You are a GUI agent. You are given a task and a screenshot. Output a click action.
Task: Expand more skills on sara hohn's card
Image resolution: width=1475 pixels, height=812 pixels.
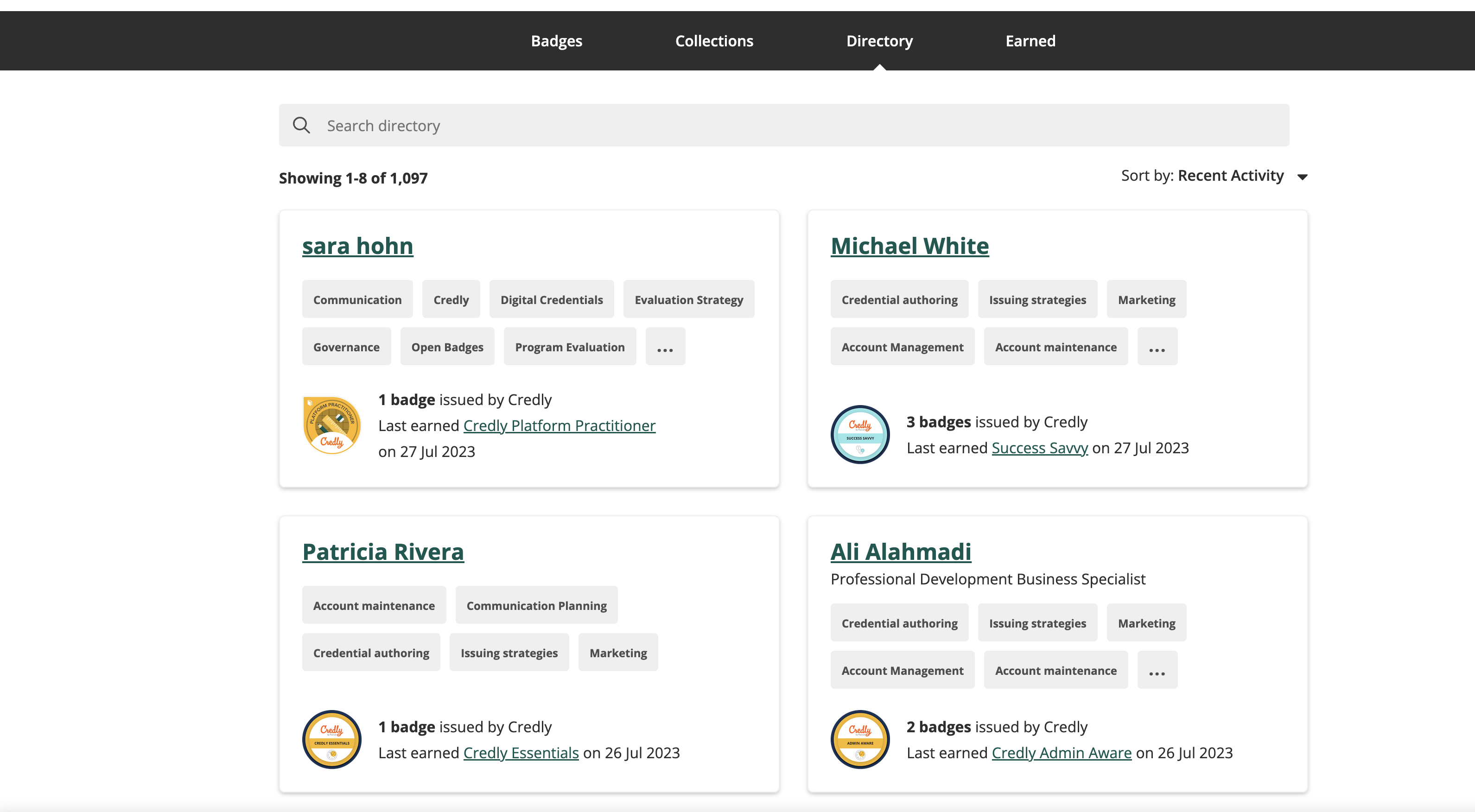[665, 347]
